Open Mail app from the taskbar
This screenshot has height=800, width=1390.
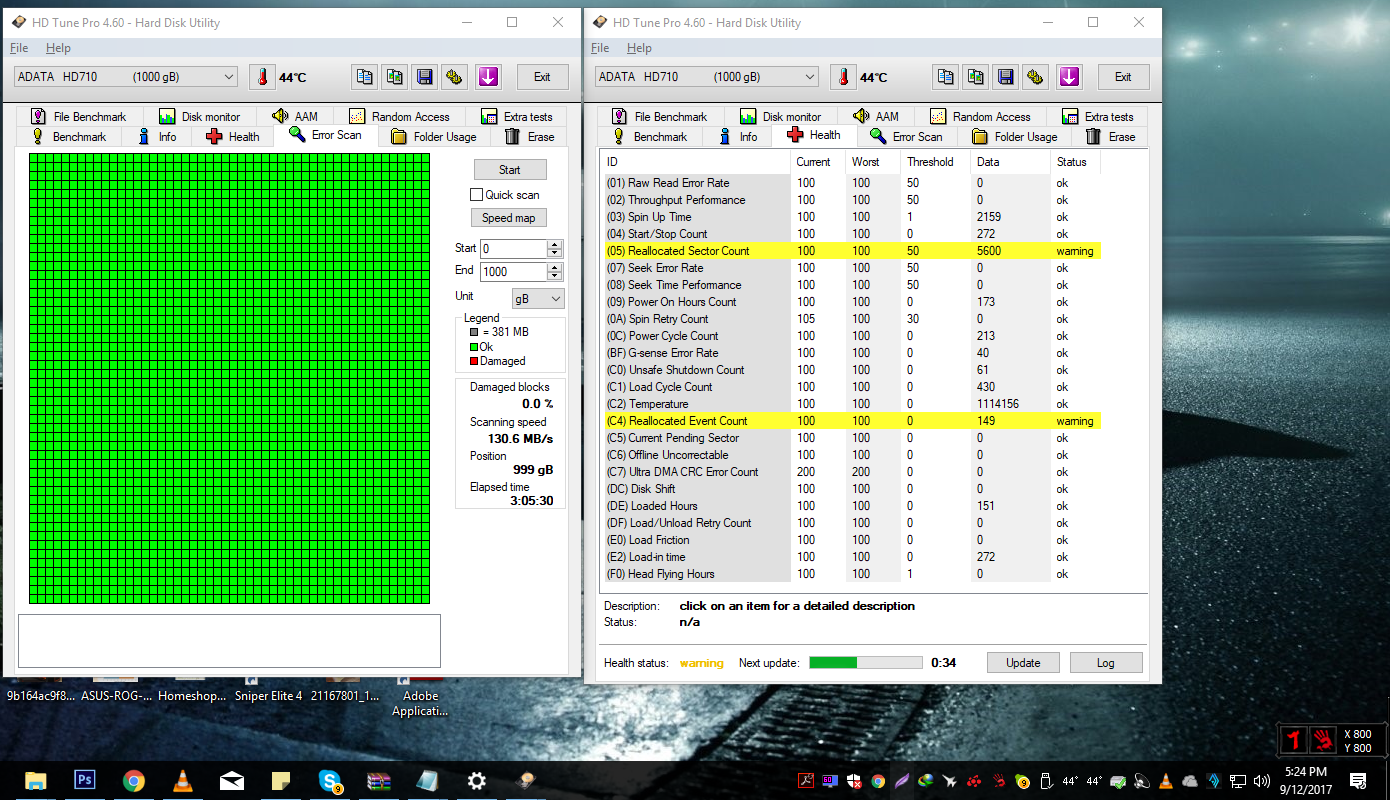click(x=232, y=780)
